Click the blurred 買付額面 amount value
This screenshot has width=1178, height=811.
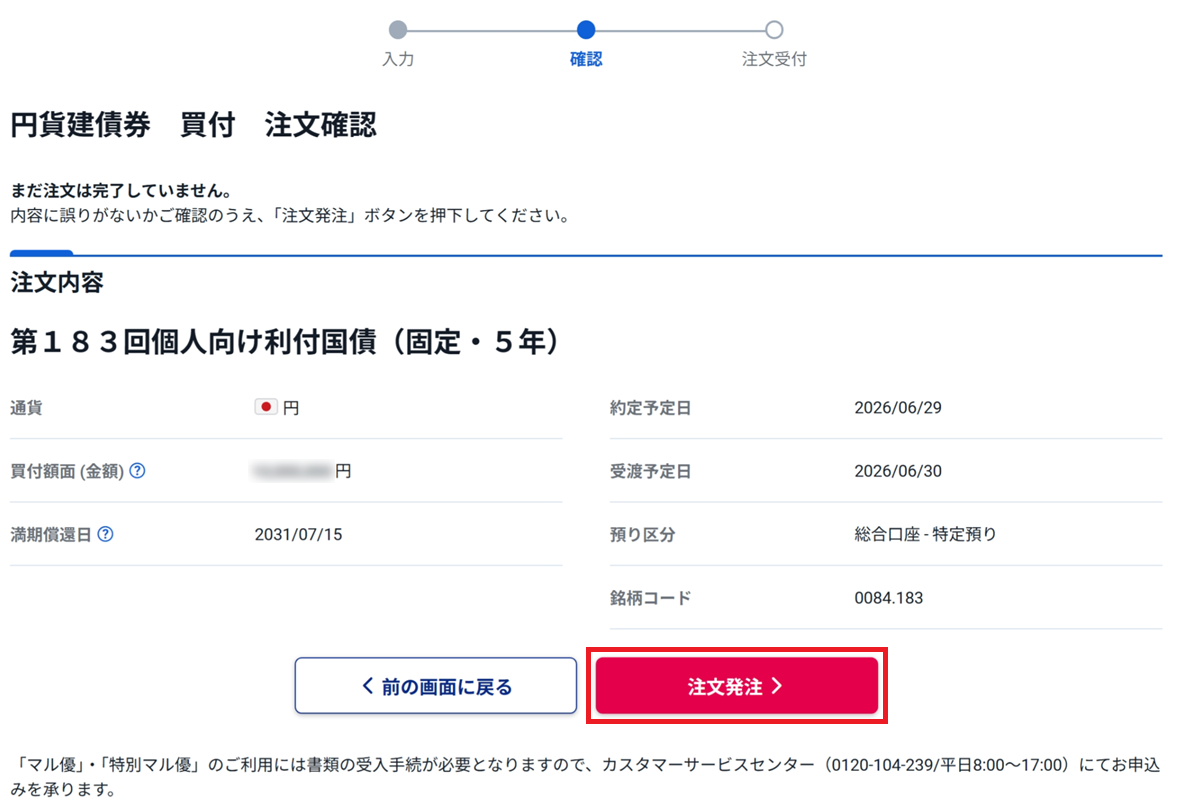[x=293, y=471]
